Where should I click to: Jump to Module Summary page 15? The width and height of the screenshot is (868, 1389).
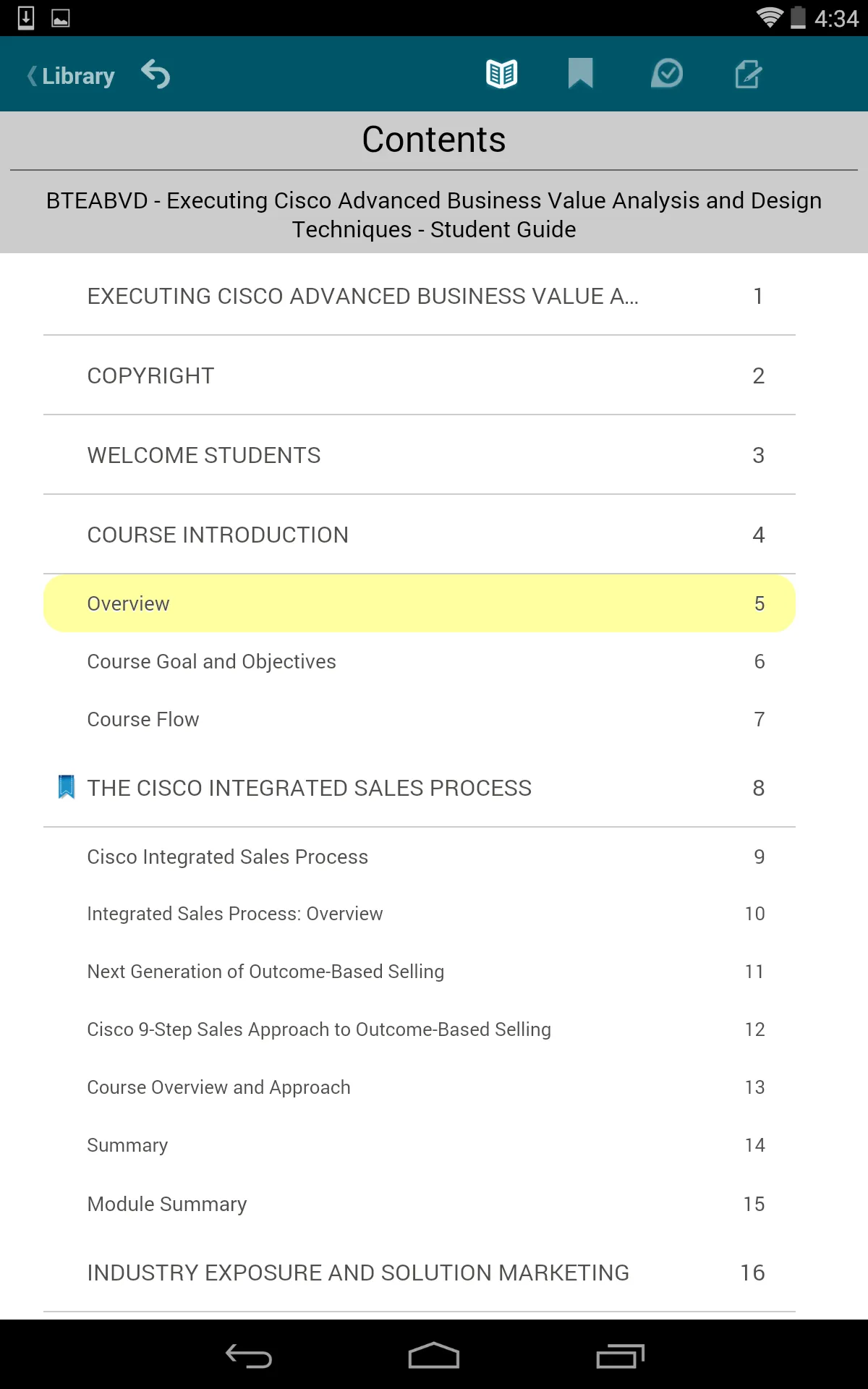[x=420, y=1204]
